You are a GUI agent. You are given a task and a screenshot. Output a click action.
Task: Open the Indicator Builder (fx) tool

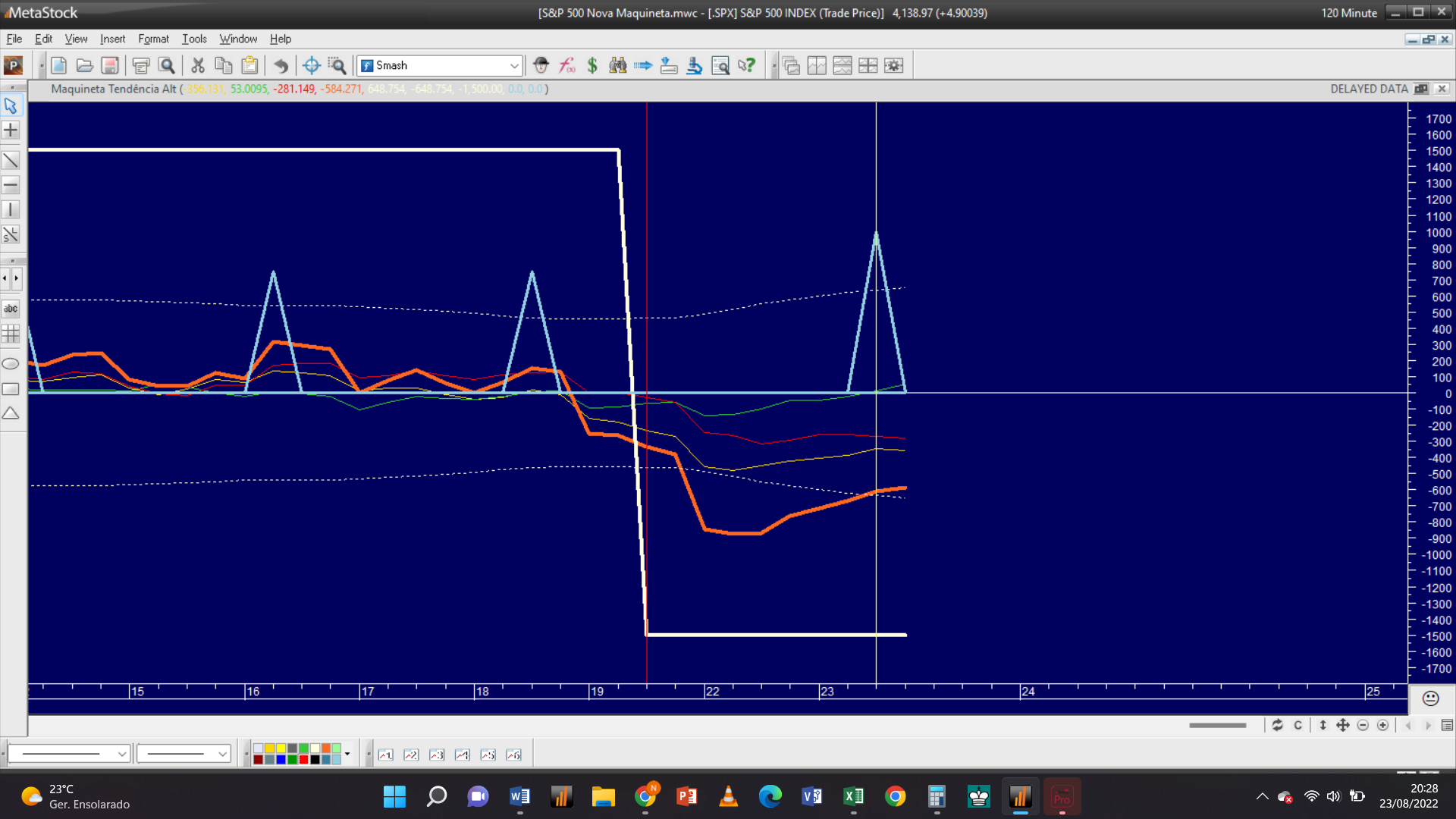566,66
